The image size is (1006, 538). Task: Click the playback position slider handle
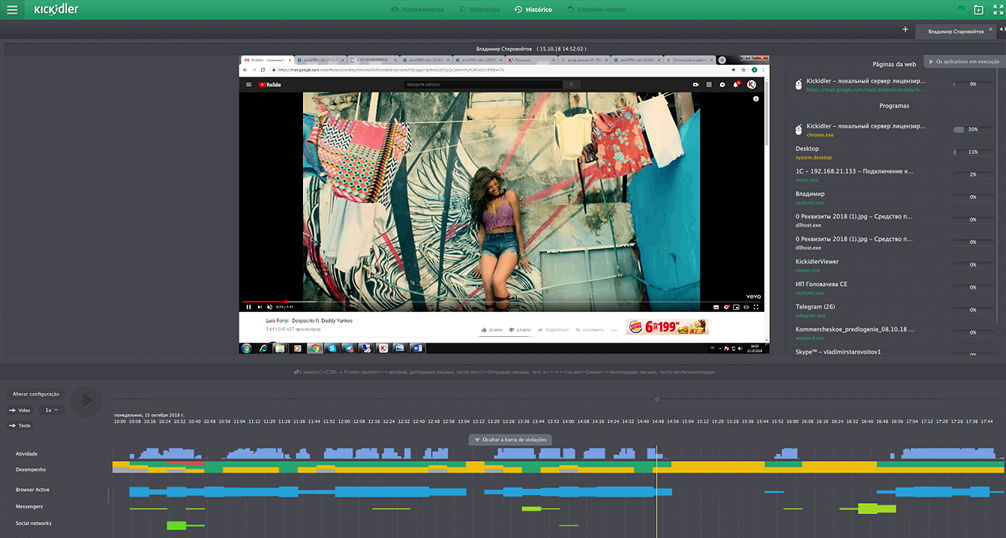657,399
